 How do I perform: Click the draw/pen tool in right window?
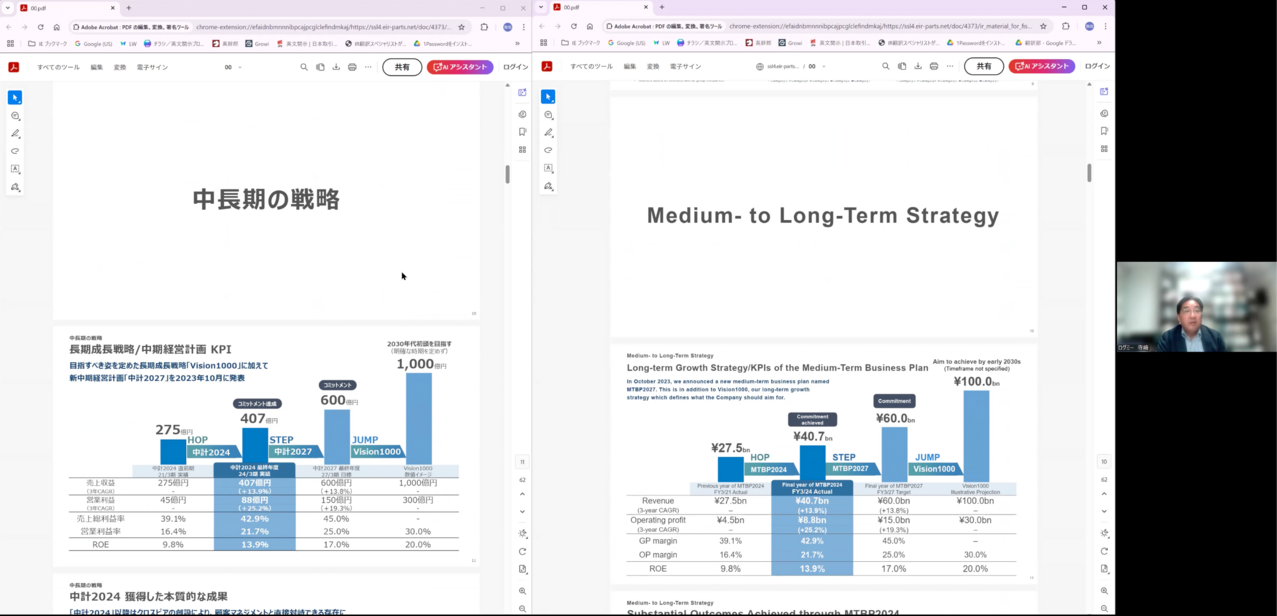[x=548, y=132]
